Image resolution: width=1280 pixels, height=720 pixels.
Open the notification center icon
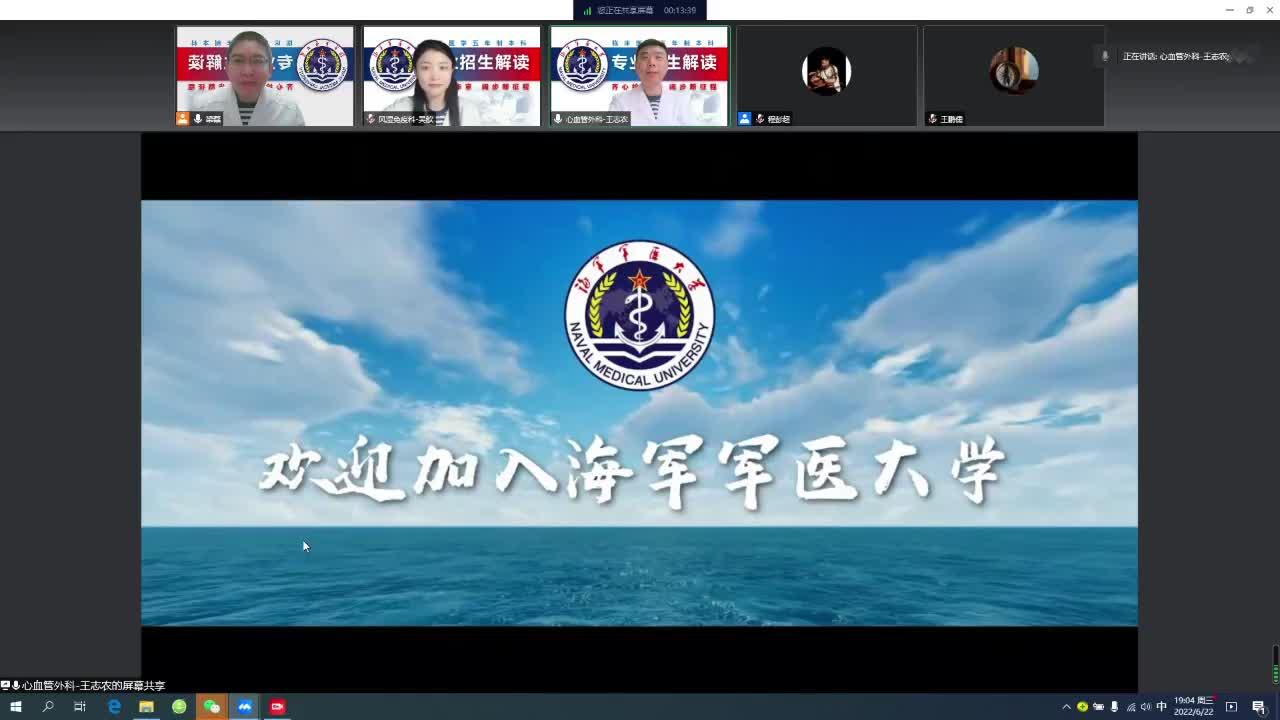1258,707
